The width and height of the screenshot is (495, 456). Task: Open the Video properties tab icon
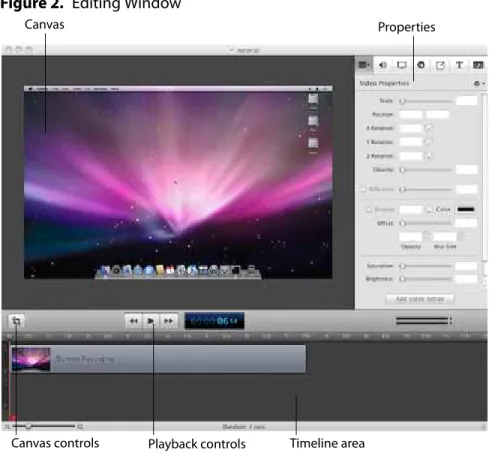pyautogui.click(x=364, y=65)
